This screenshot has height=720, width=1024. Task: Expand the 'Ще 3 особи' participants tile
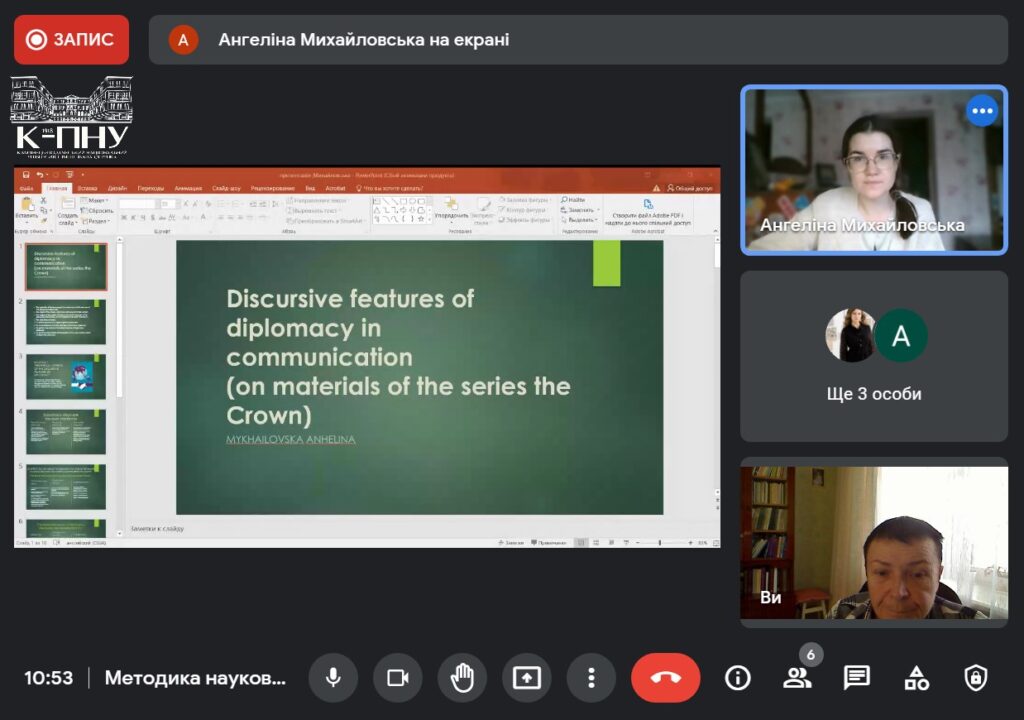pyautogui.click(x=874, y=356)
